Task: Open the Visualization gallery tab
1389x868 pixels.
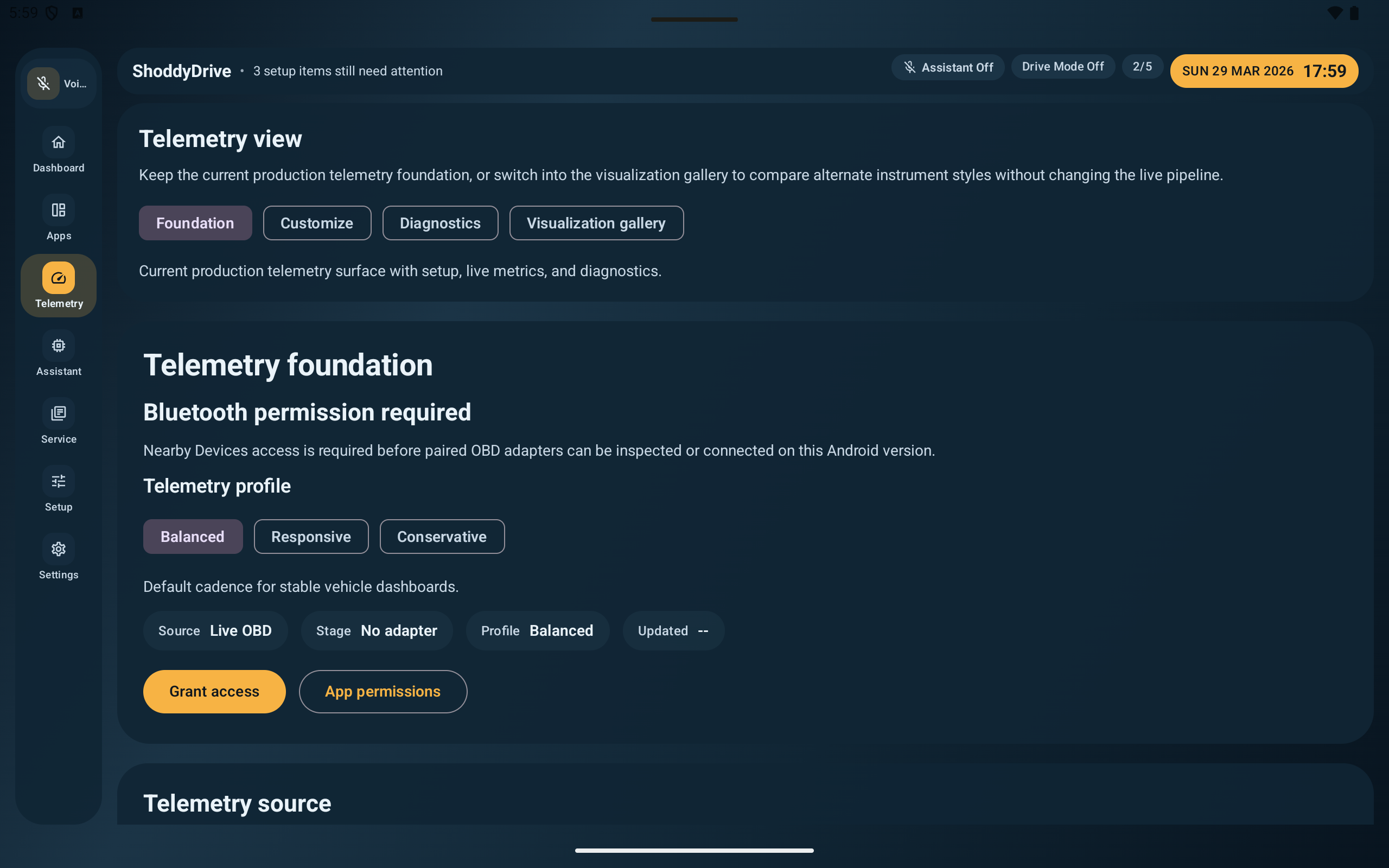Action: click(x=596, y=224)
